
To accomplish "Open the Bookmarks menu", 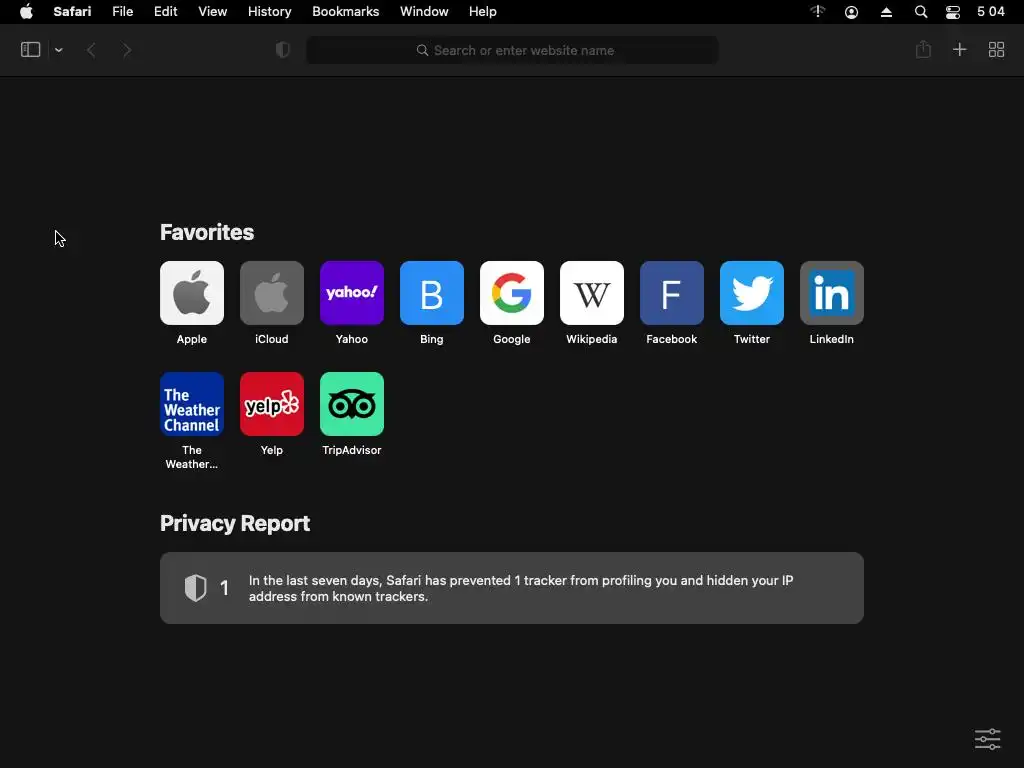I will [x=345, y=12].
